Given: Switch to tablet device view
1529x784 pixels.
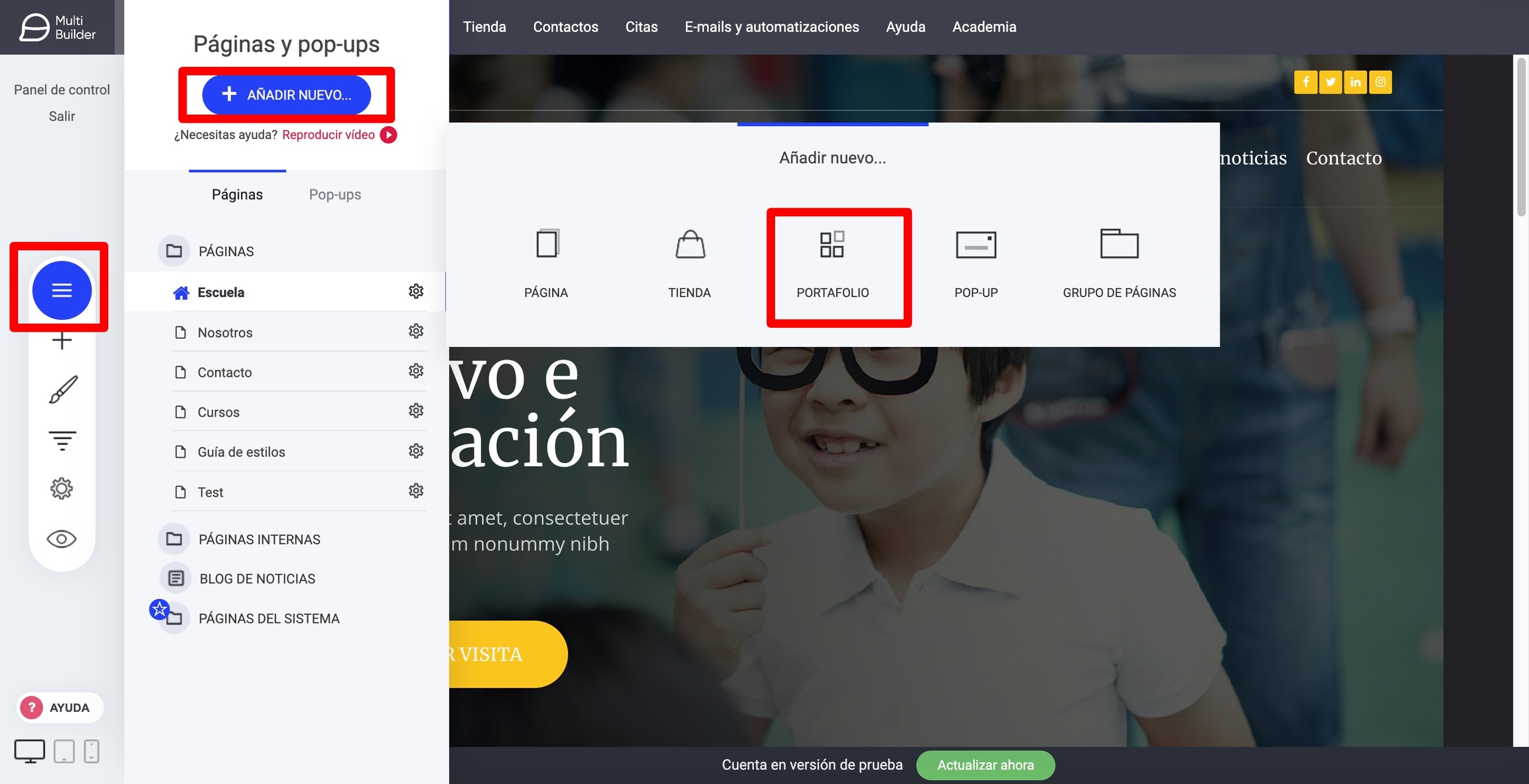Looking at the screenshot, I should [x=64, y=751].
